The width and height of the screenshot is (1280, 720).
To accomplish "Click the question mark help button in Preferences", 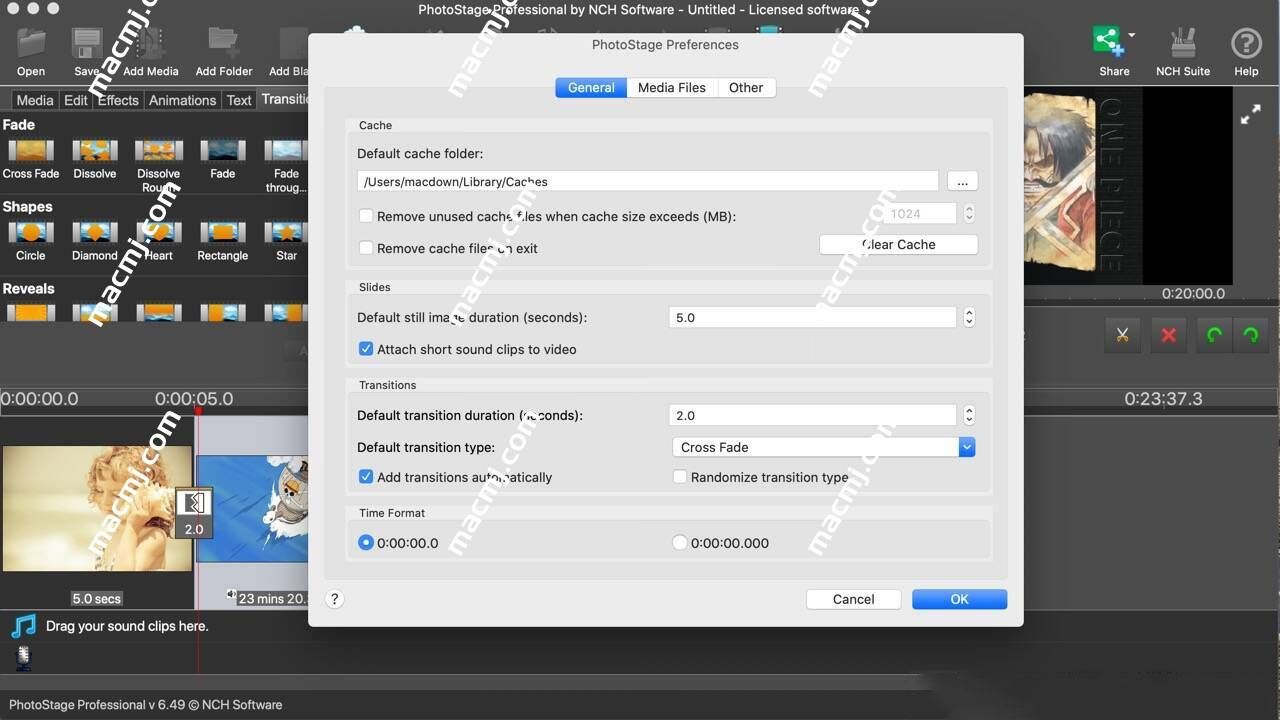I will coord(335,599).
